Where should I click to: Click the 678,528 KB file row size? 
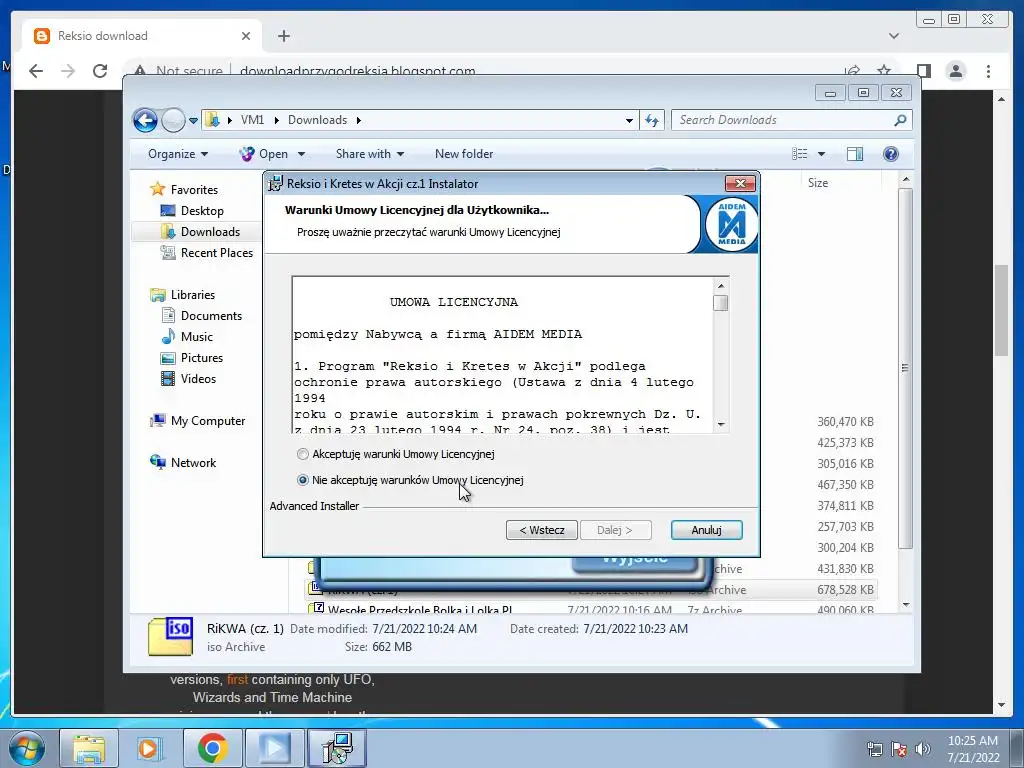coord(845,590)
